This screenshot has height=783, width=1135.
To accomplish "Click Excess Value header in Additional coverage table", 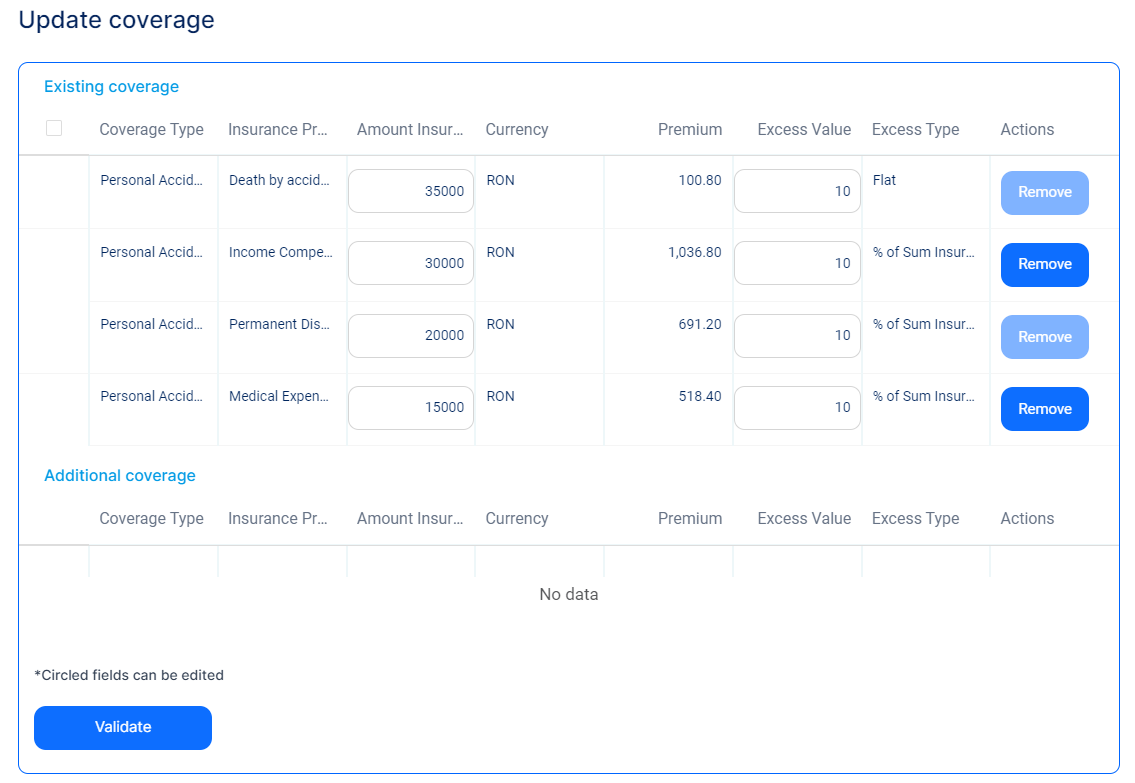I will pos(804,518).
